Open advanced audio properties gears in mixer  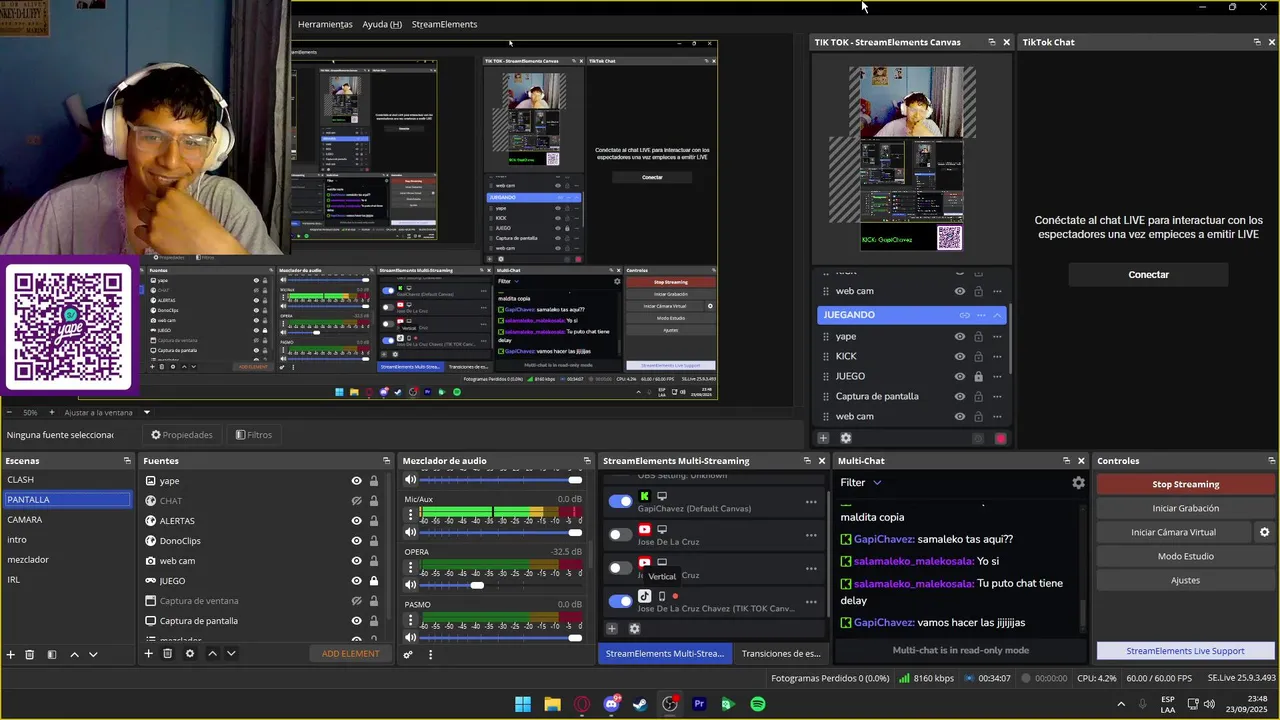pyautogui.click(x=408, y=655)
